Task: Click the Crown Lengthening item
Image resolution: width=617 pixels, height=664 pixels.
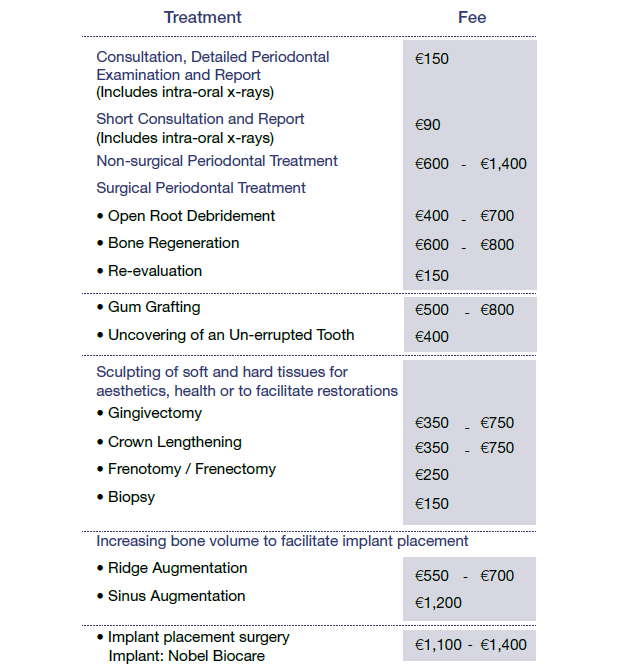Action: pyautogui.click(x=169, y=442)
